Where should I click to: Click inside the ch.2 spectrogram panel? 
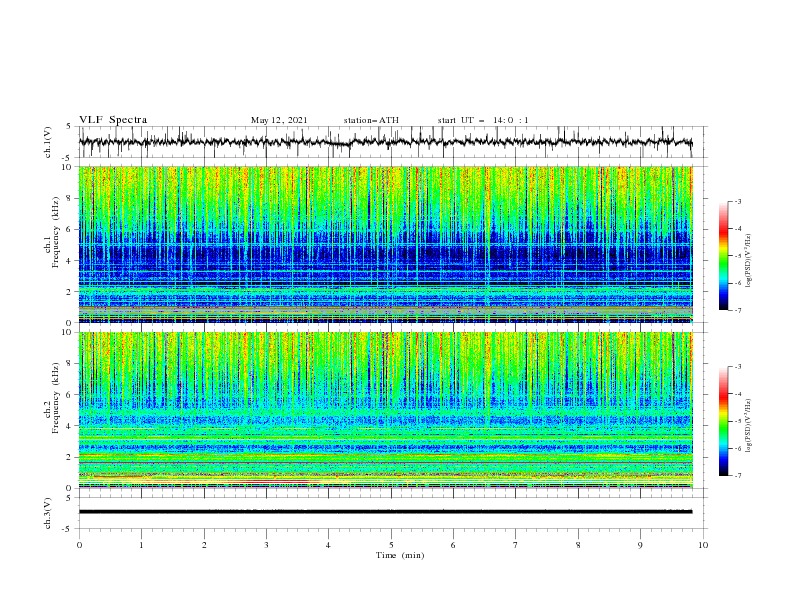pos(385,410)
